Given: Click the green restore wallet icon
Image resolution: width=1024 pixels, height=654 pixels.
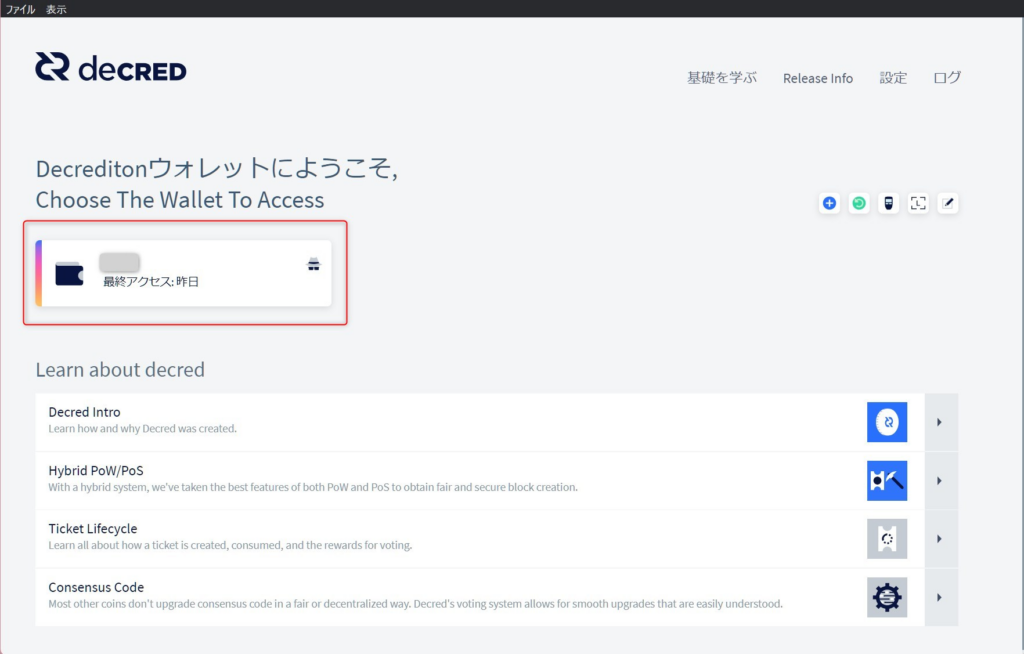Looking at the screenshot, I should [859, 203].
